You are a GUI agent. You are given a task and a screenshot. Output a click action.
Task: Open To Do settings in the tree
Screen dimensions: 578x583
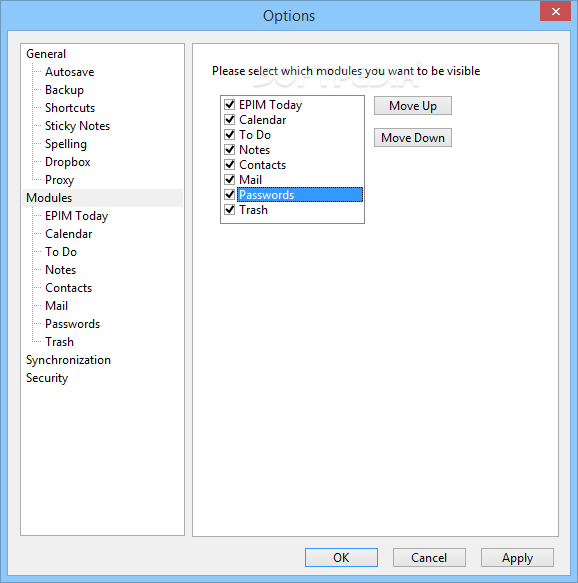point(61,252)
